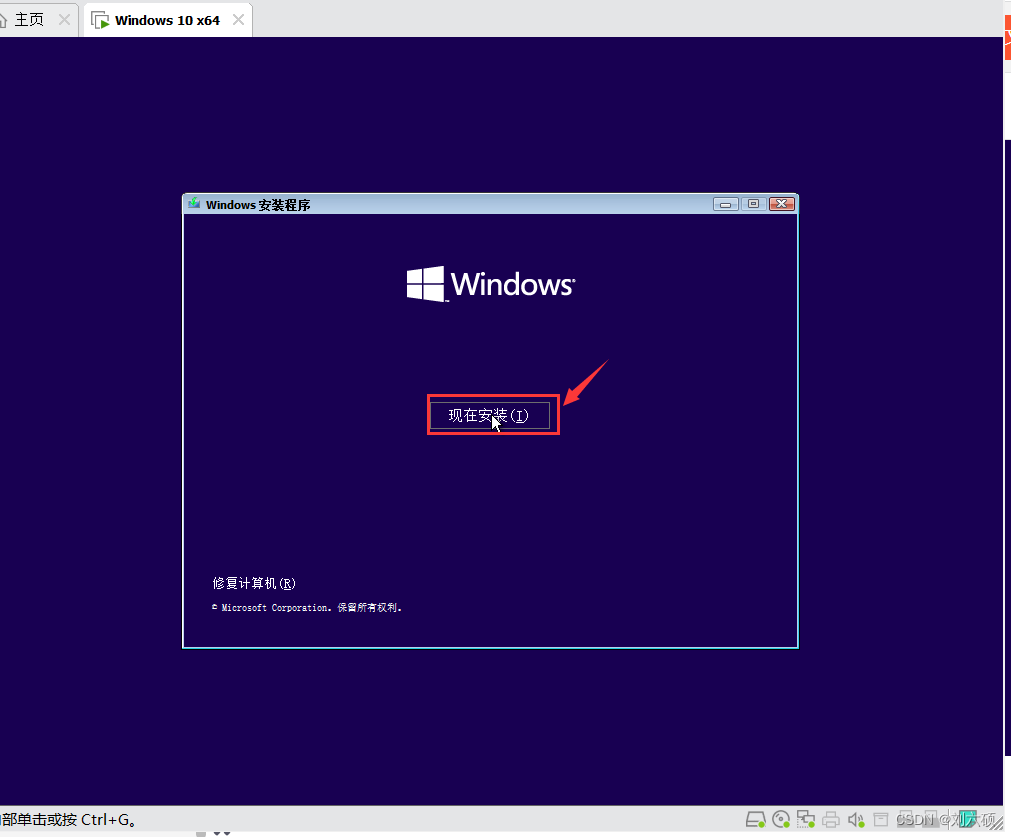Minimize the Windows 安装程序 setup window
Viewport: 1011px width, 837px height.
click(x=725, y=204)
